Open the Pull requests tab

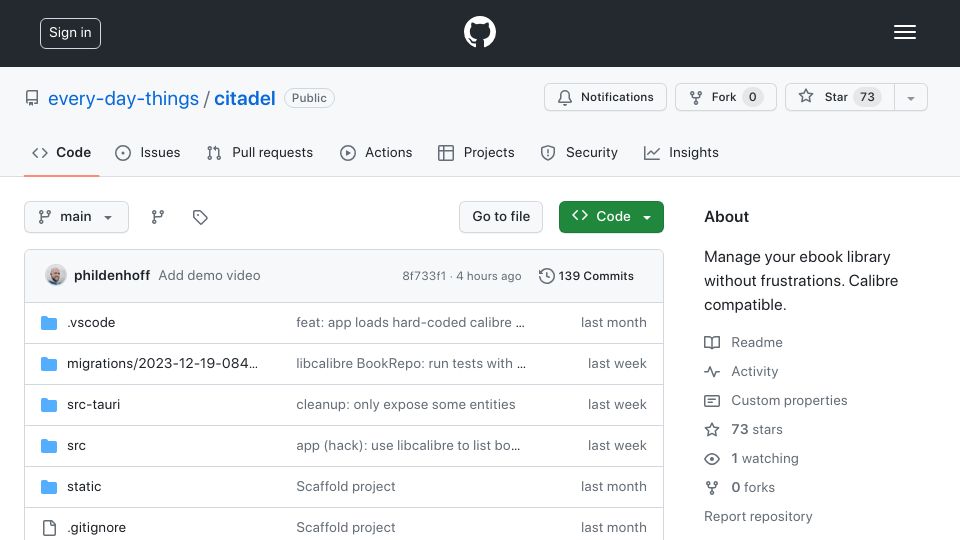click(x=260, y=152)
